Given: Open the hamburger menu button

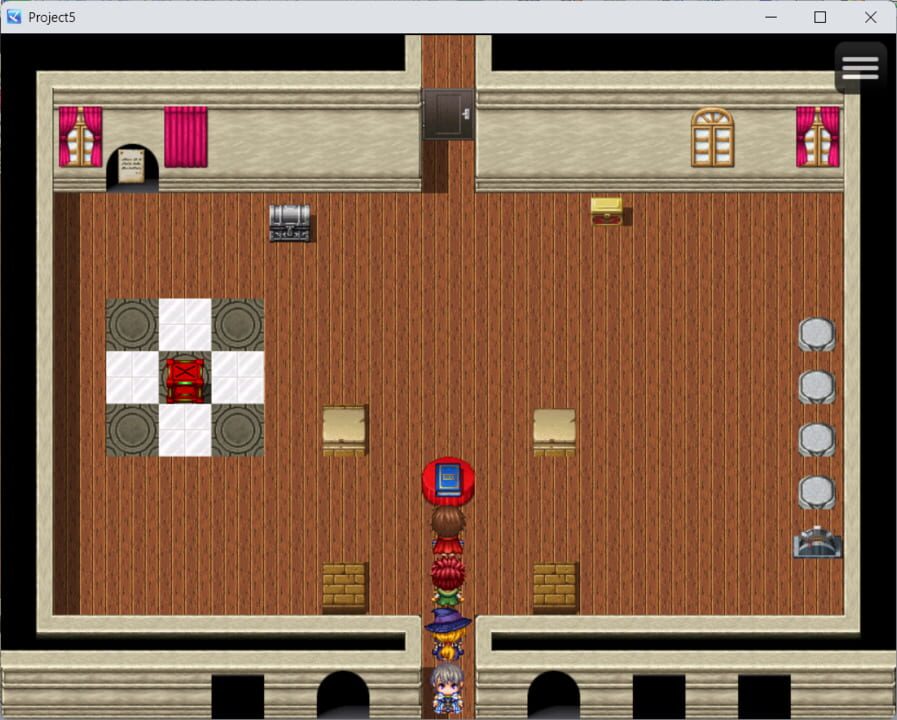Looking at the screenshot, I should pyautogui.click(x=860, y=68).
